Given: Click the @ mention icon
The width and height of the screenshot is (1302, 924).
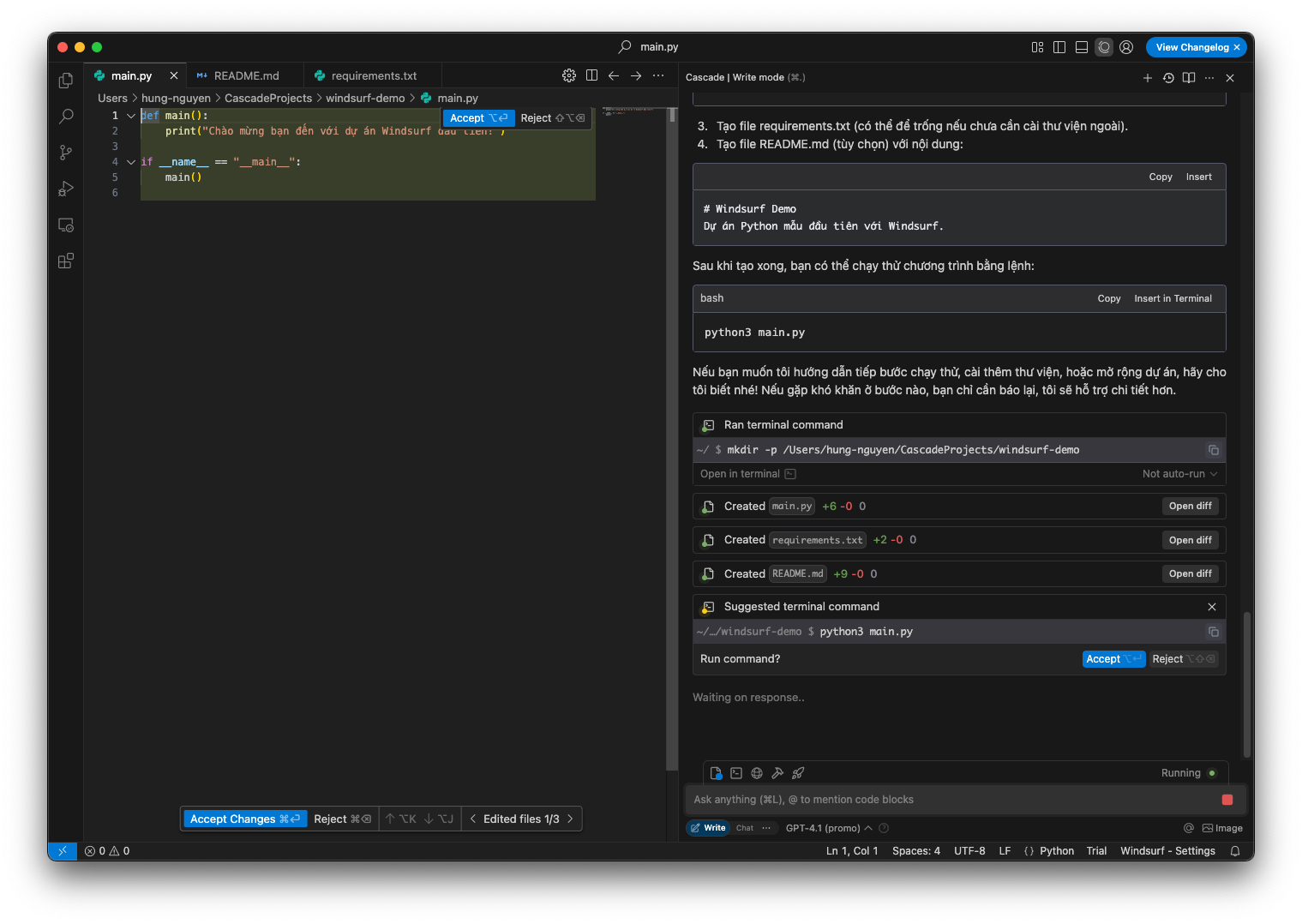Looking at the screenshot, I should 1189,828.
